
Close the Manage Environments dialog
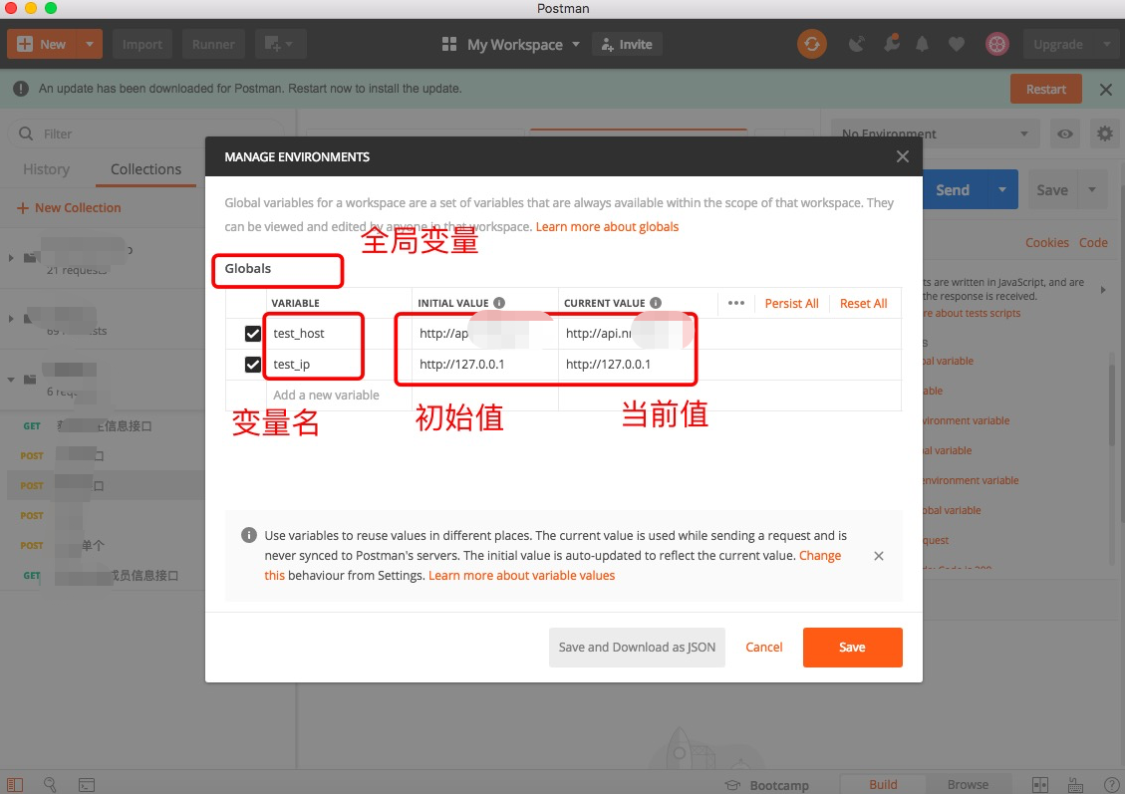coord(903,156)
